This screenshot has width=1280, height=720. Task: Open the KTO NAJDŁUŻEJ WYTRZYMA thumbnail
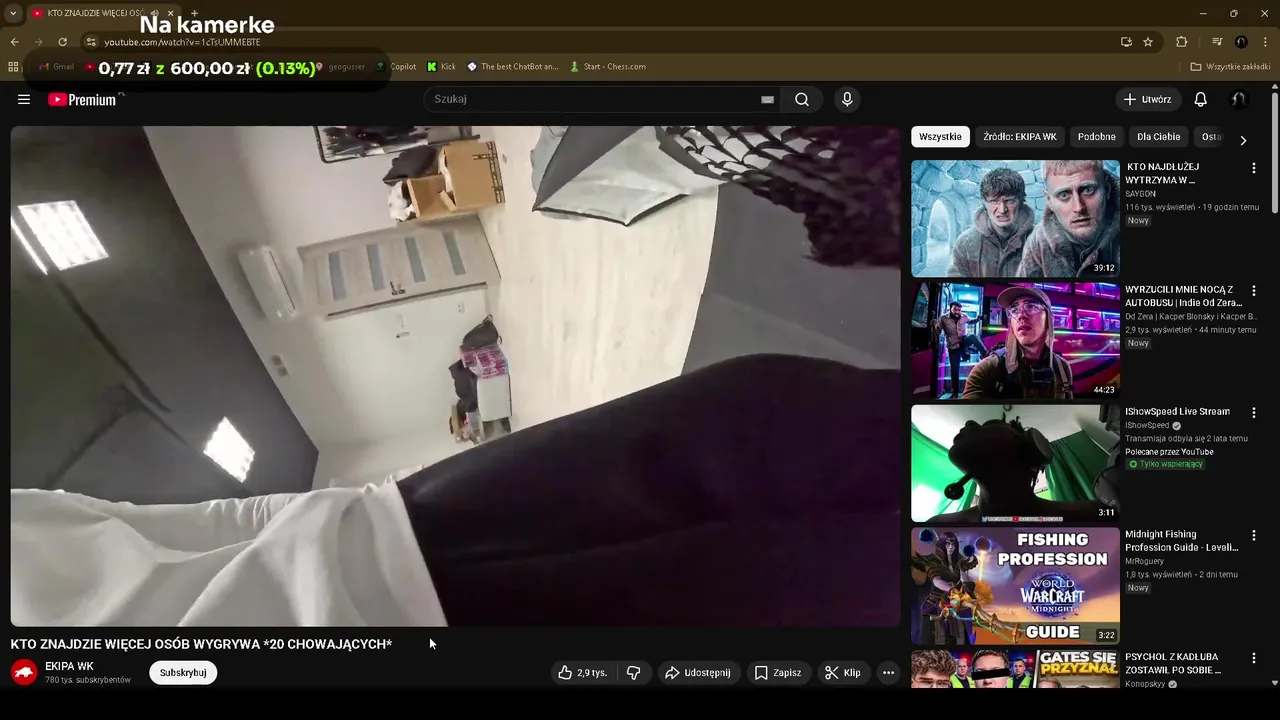tap(1015, 218)
